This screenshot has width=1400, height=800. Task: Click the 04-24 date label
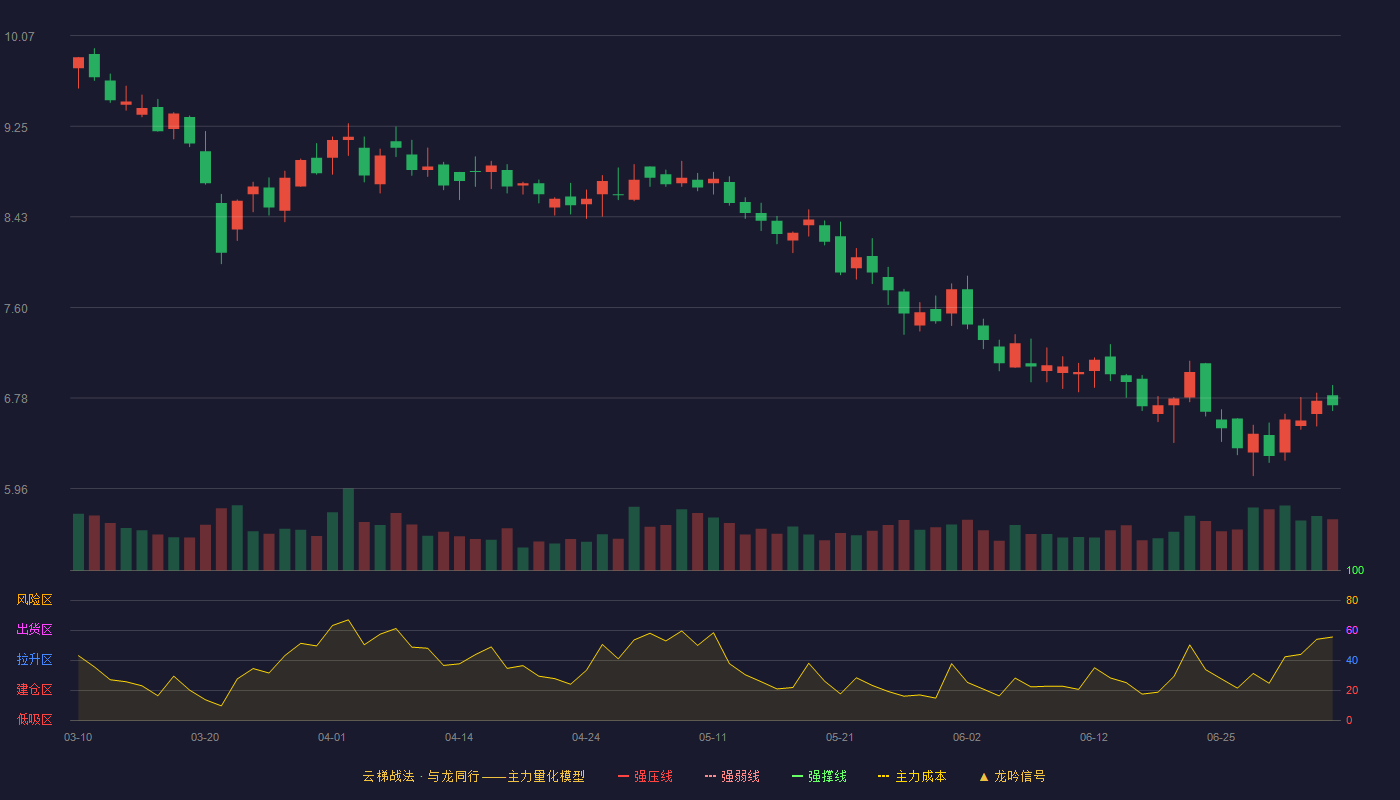(x=586, y=737)
